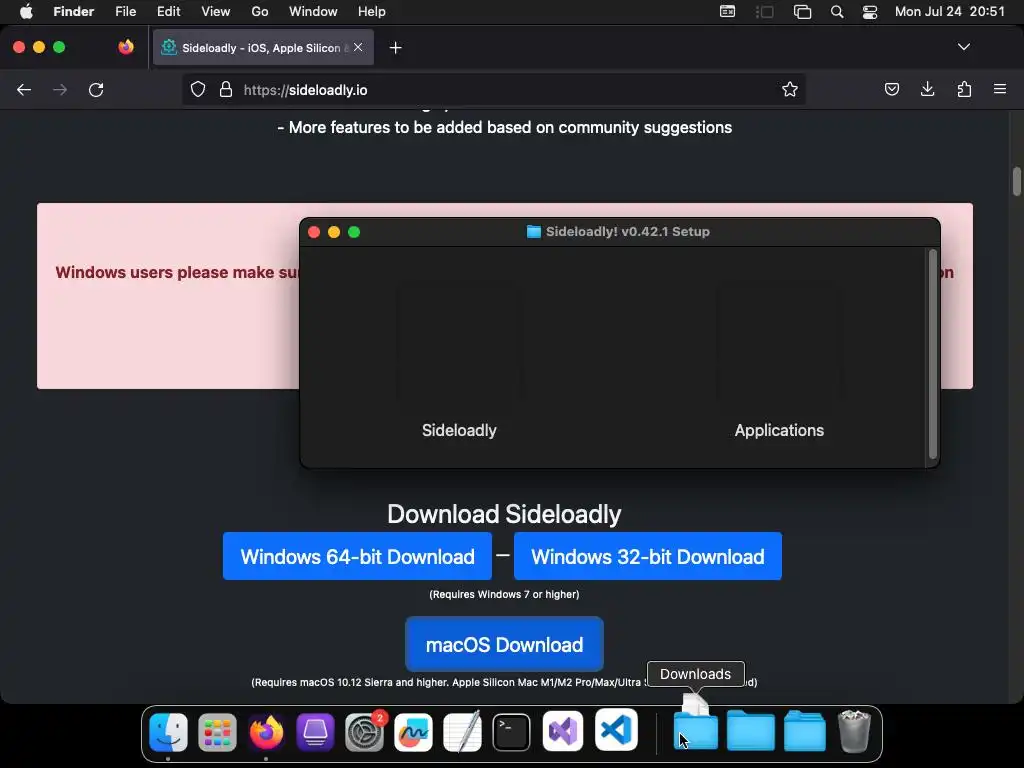Click the Requires Windows 7 or higher note
This screenshot has width=1024, height=768.
[504, 594]
